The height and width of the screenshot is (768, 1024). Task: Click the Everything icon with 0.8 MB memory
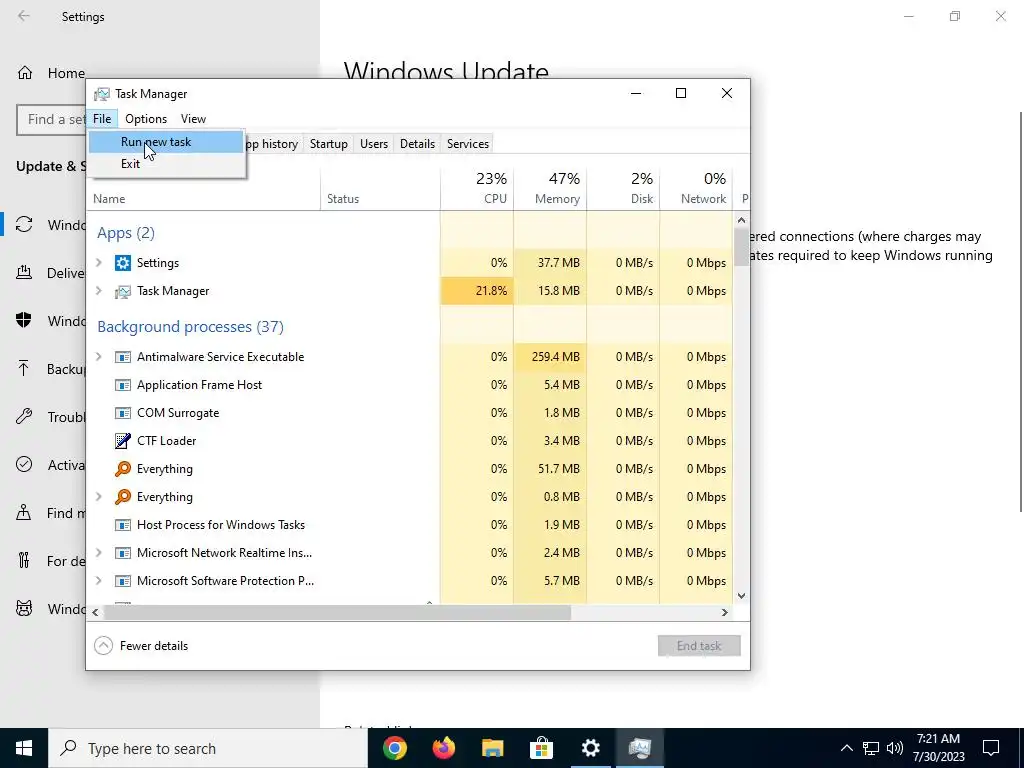[123, 497]
